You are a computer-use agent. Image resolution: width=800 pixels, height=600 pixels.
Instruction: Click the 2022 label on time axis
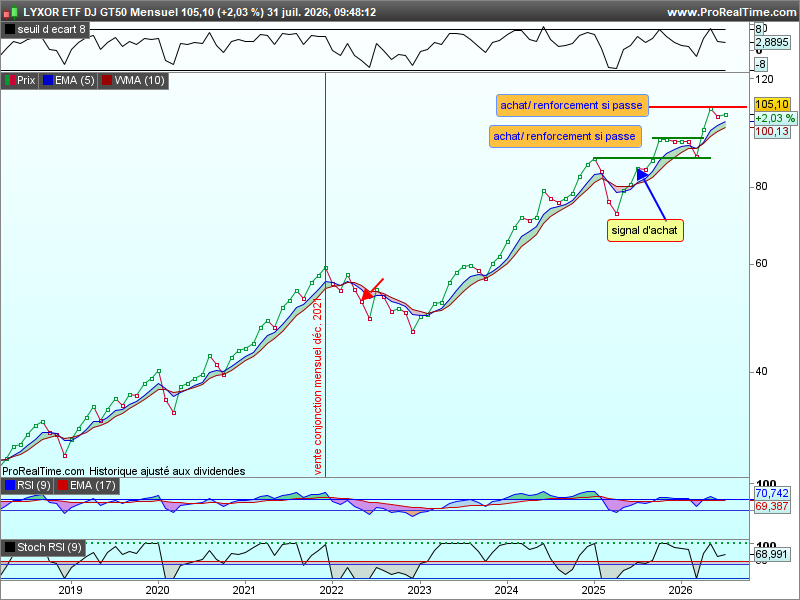pyautogui.click(x=332, y=591)
